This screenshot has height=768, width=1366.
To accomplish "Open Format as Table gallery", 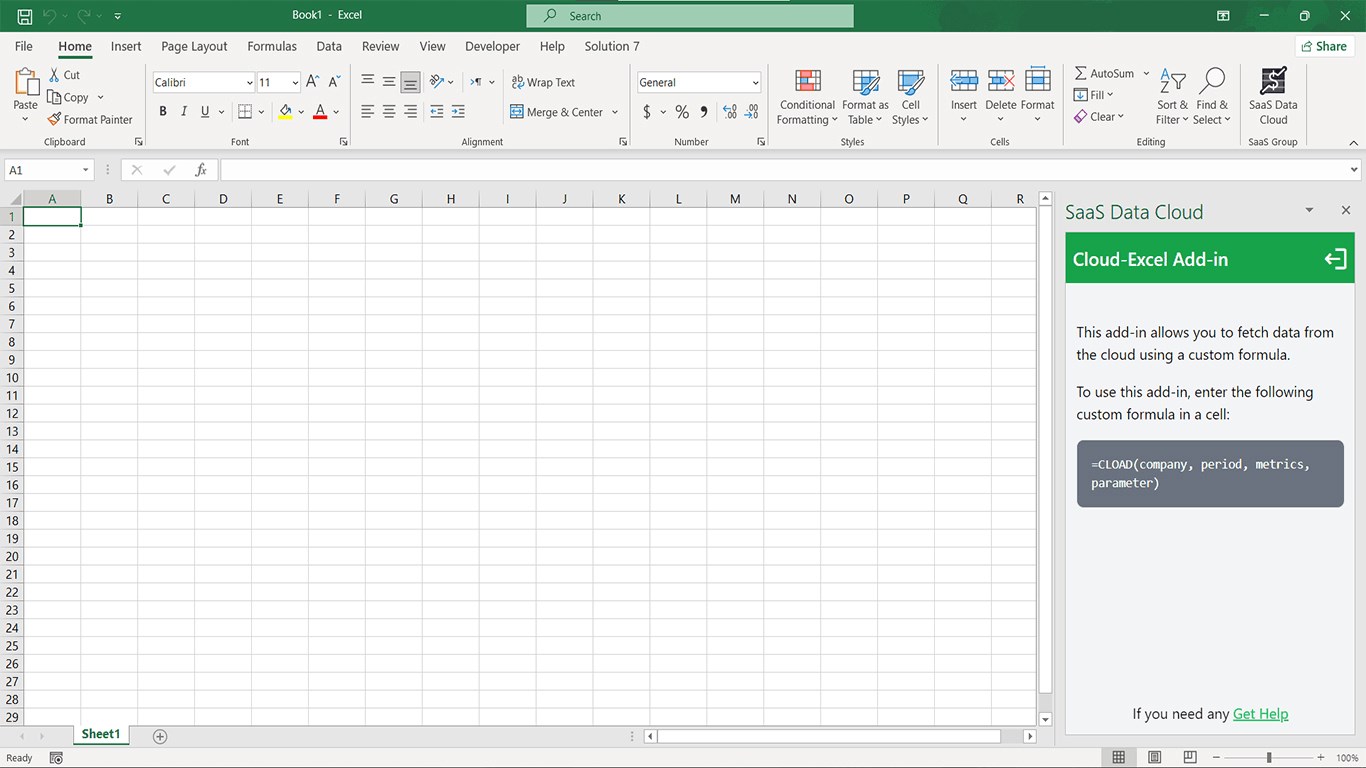I will [x=865, y=97].
